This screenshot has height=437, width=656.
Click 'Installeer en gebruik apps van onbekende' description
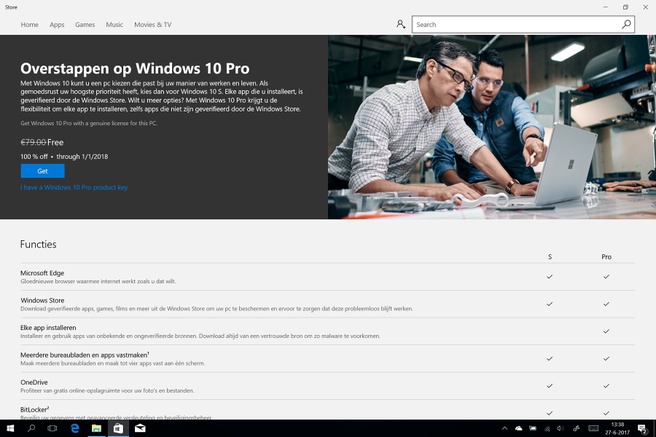click(x=200, y=336)
